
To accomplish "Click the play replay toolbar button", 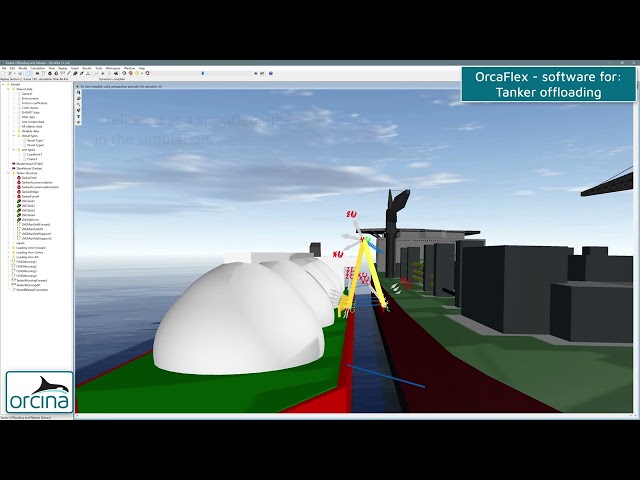I will pyautogui.click(x=103, y=73).
